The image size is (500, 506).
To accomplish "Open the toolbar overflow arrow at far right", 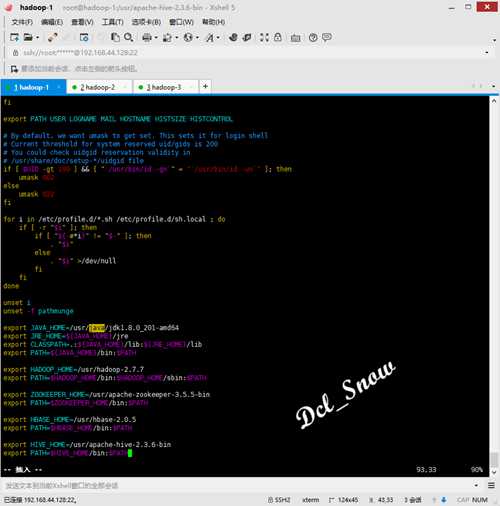I will (x=494, y=40).
